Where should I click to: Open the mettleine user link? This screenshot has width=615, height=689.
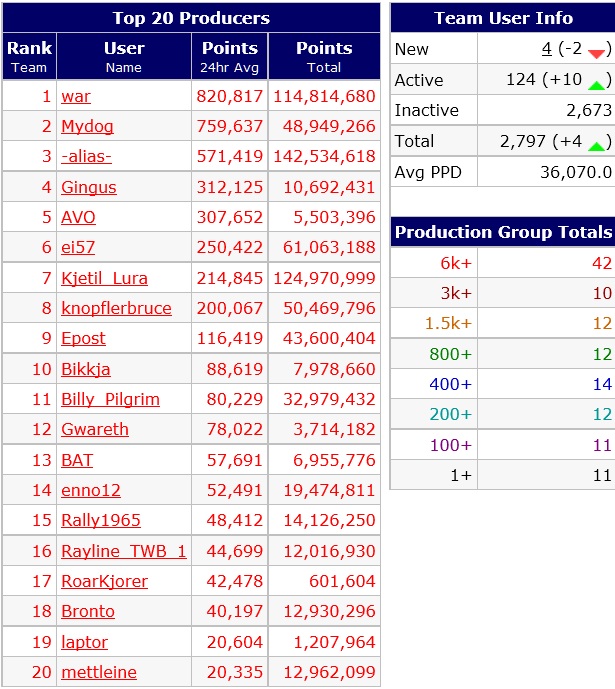99,672
